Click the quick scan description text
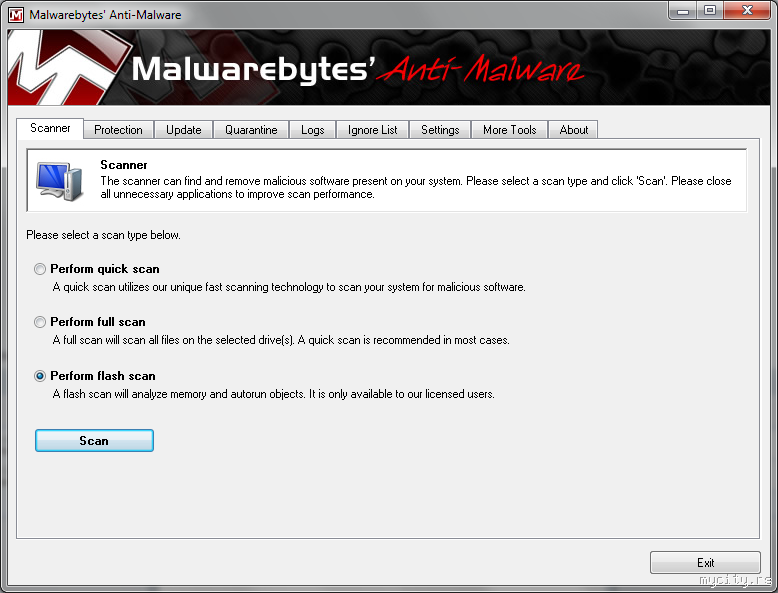This screenshot has height=593, width=778. [289, 287]
